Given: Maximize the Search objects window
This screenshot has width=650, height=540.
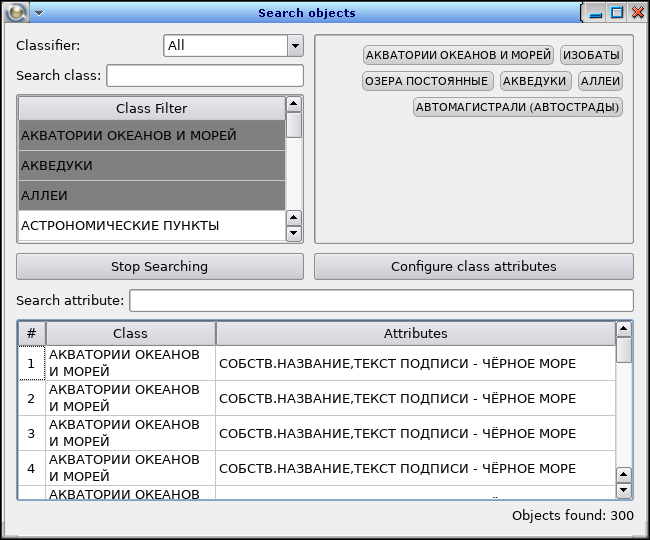Looking at the screenshot, I should point(616,13).
